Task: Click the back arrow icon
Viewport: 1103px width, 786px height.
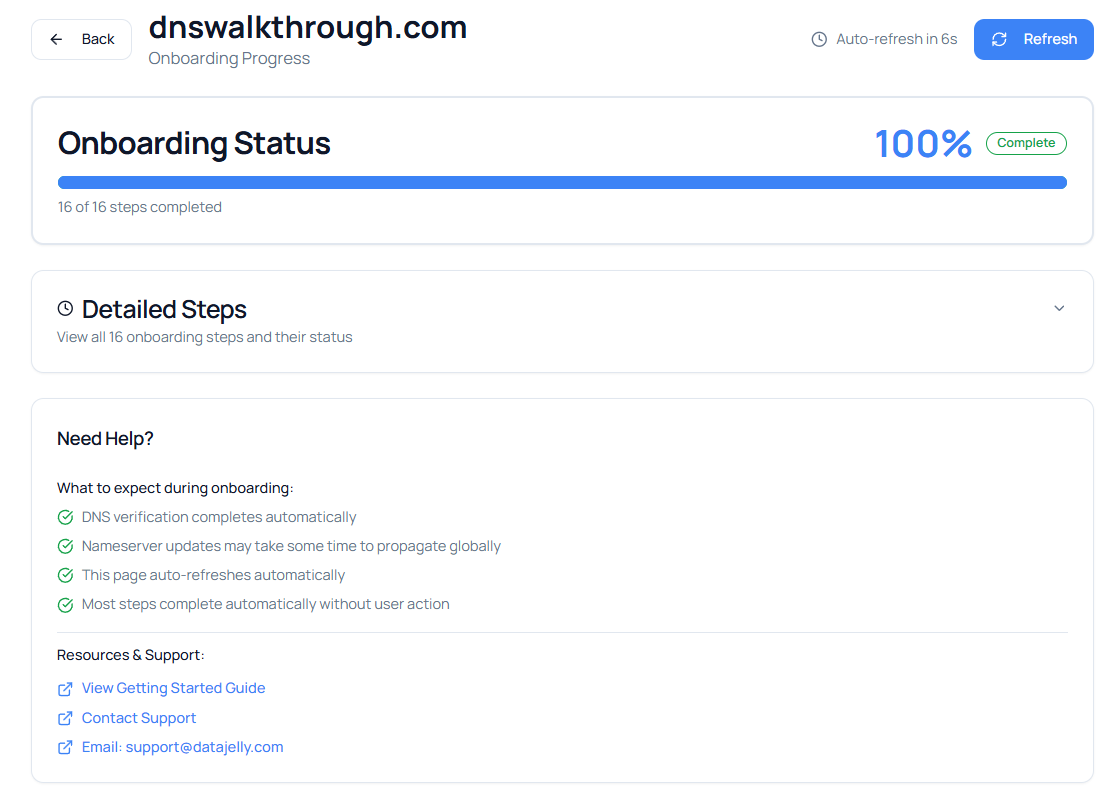Action: click(56, 39)
